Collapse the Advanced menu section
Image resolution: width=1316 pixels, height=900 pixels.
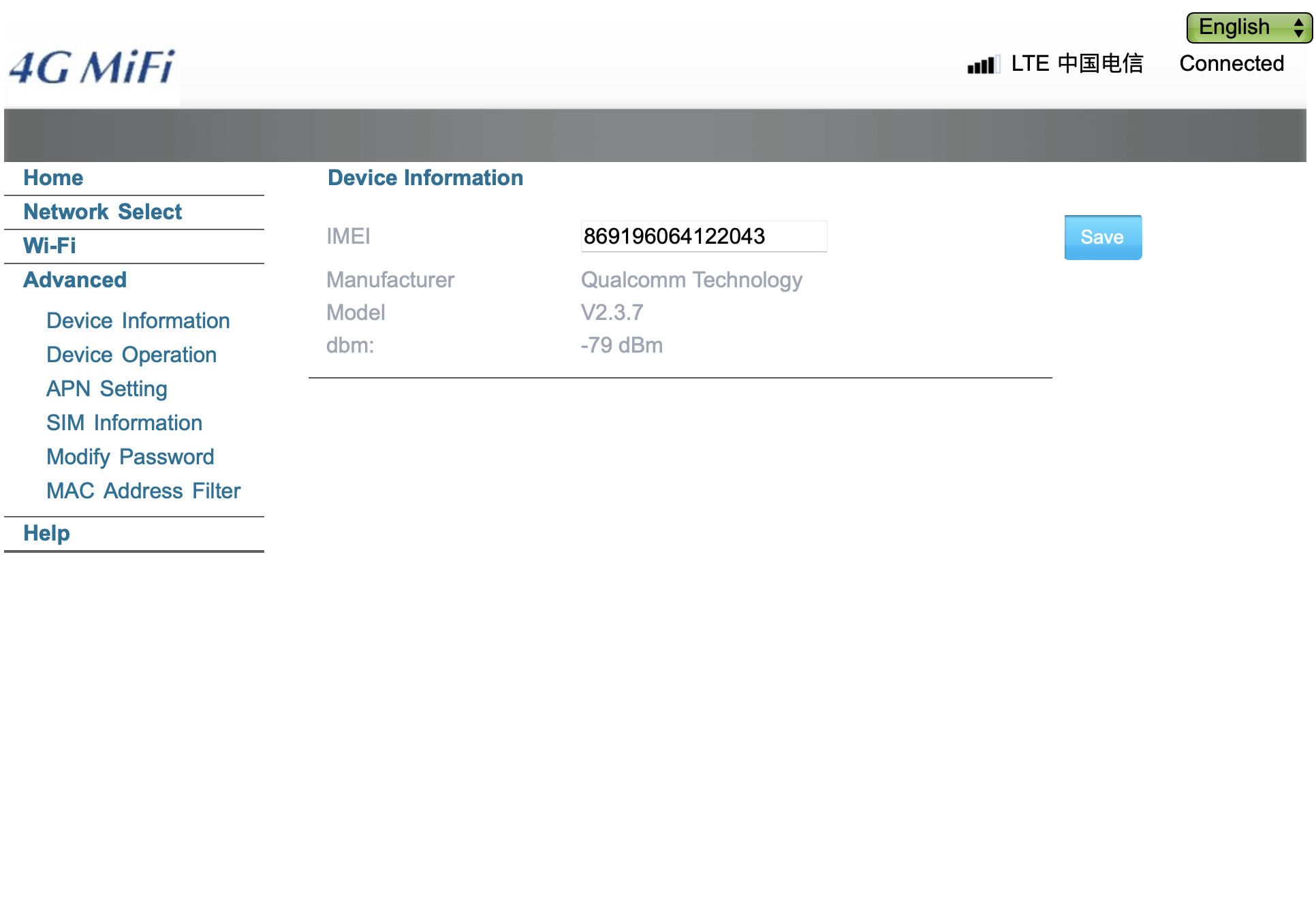[75, 280]
